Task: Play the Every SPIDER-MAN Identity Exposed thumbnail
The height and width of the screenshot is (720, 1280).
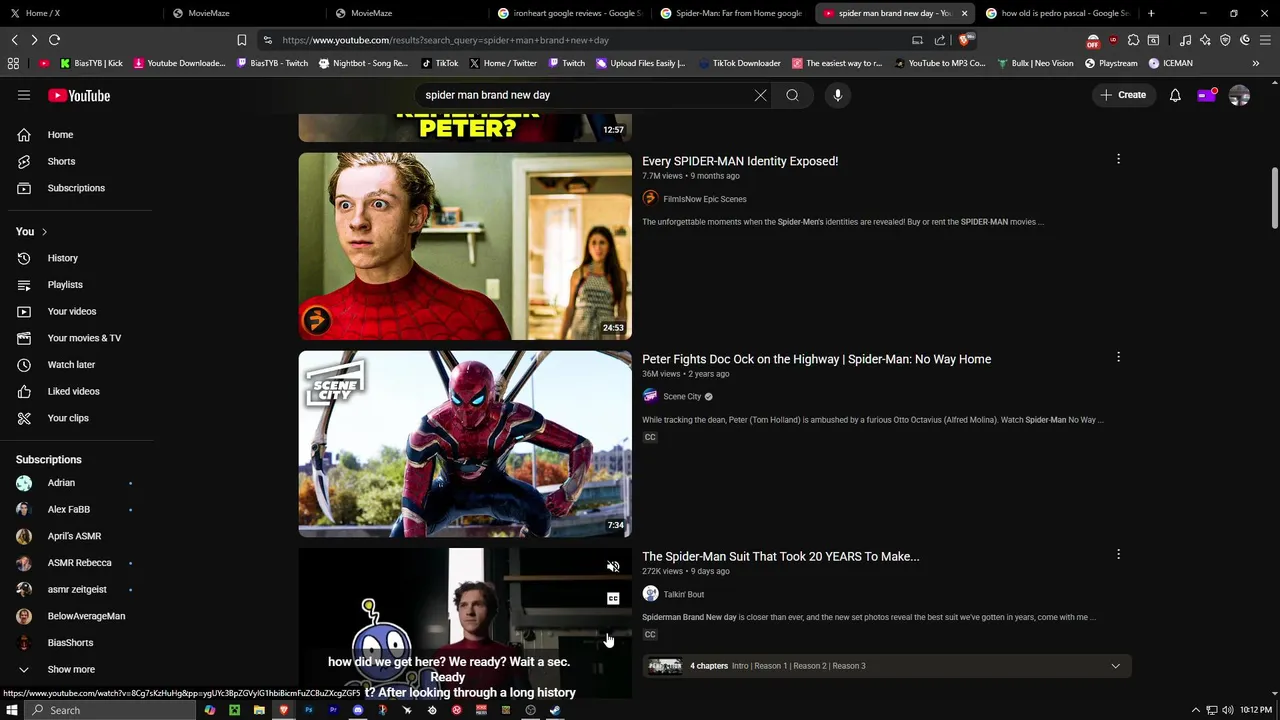Action: click(x=465, y=246)
